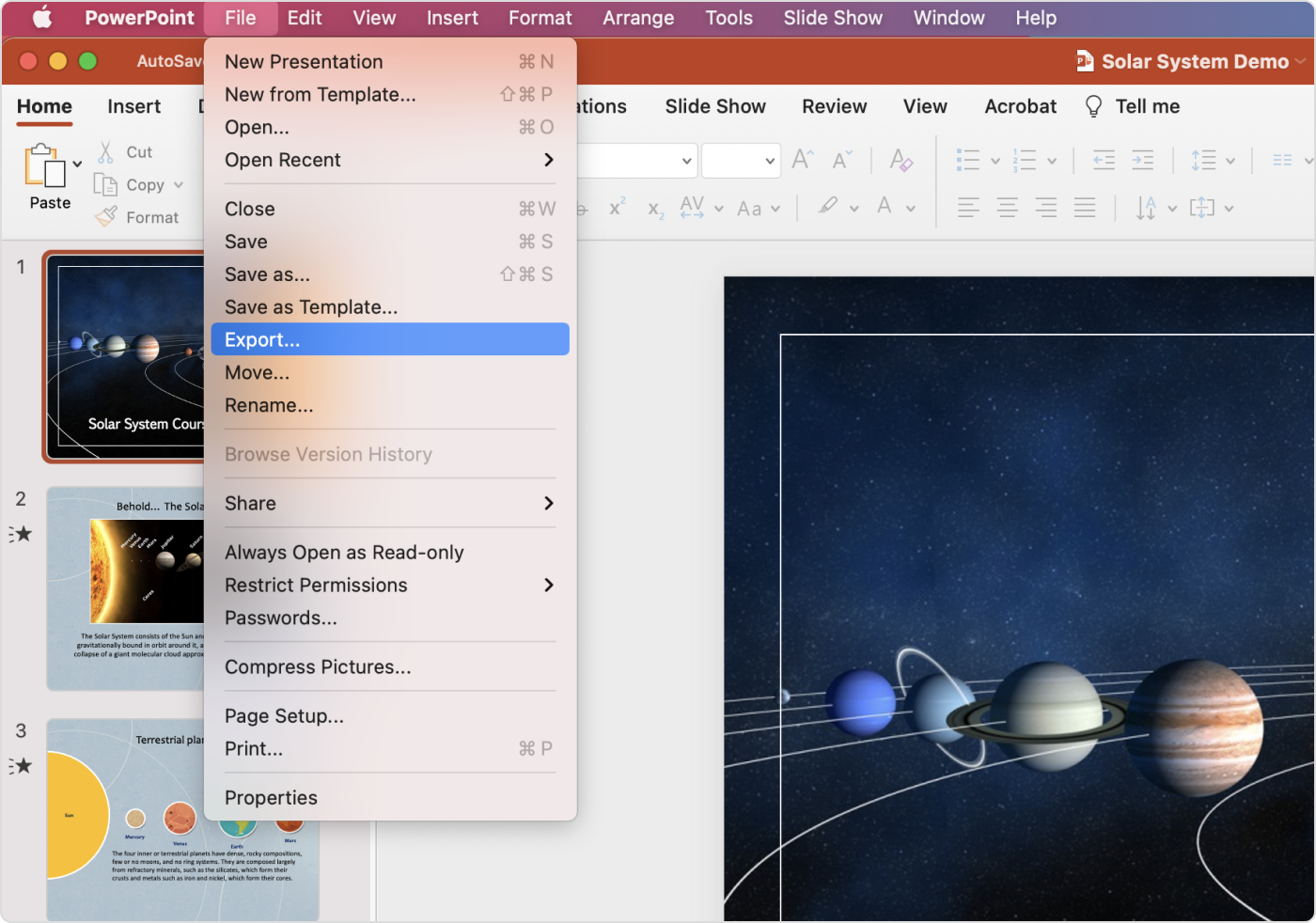1316x923 pixels.
Task: Open line spacing dropdown arrow
Action: 1230,161
